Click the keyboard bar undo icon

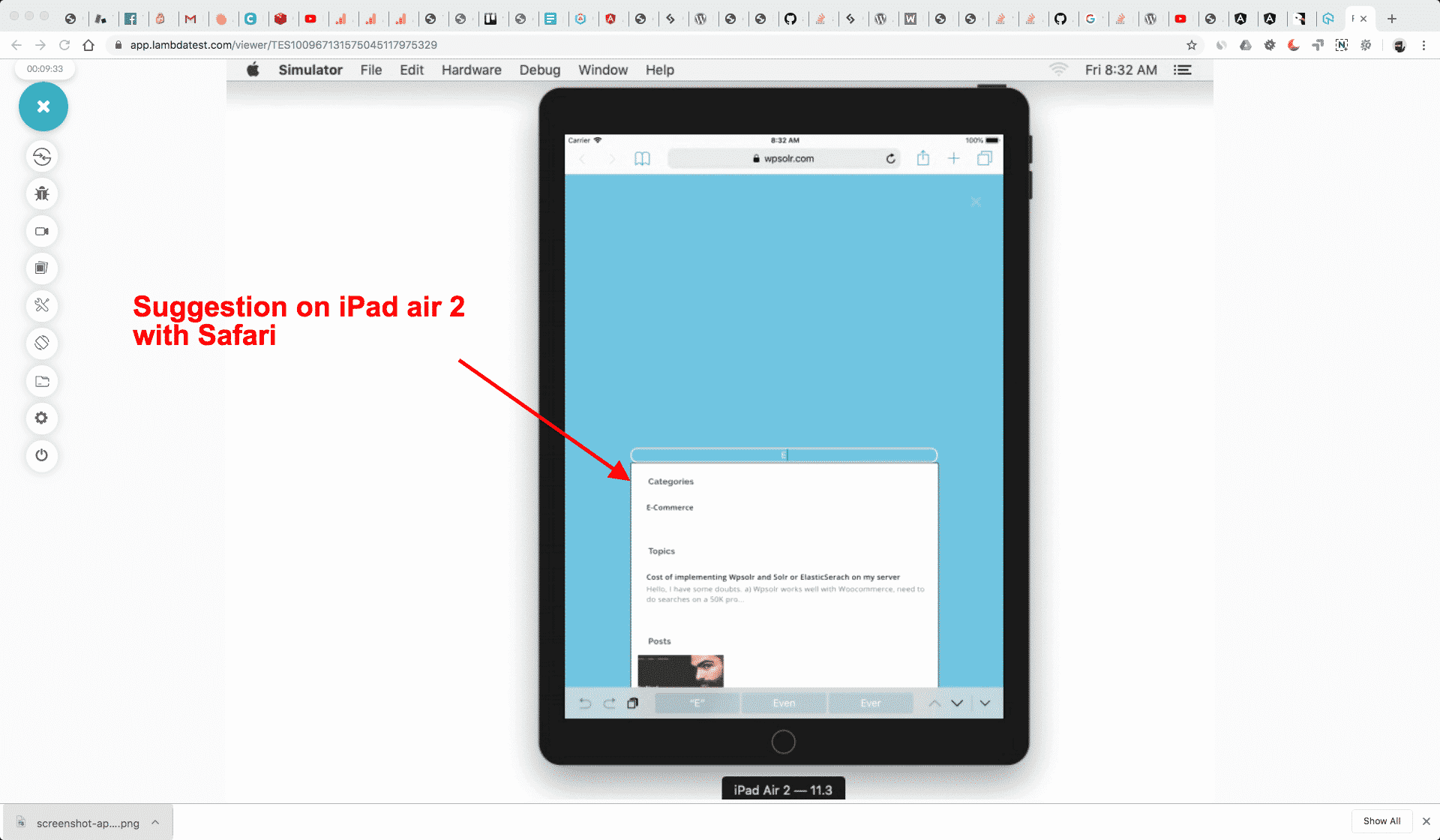pos(585,703)
